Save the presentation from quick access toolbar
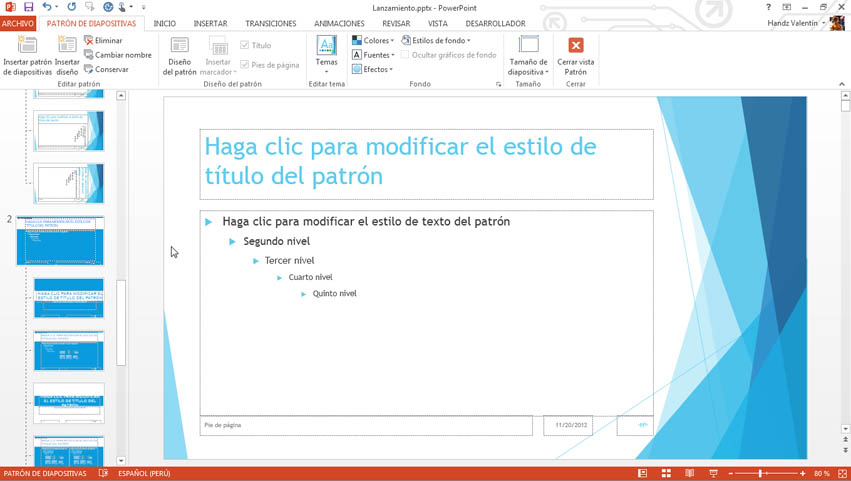This screenshot has height=481, width=851. 28,7
